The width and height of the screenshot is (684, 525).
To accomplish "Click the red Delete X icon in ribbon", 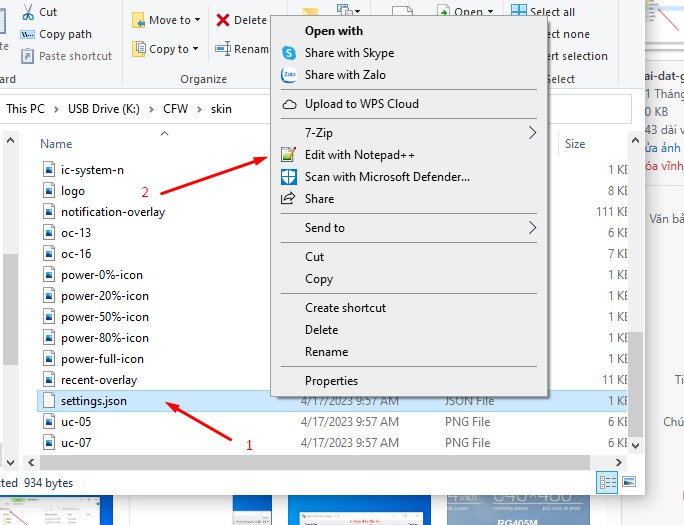I will pyautogui.click(x=222, y=20).
